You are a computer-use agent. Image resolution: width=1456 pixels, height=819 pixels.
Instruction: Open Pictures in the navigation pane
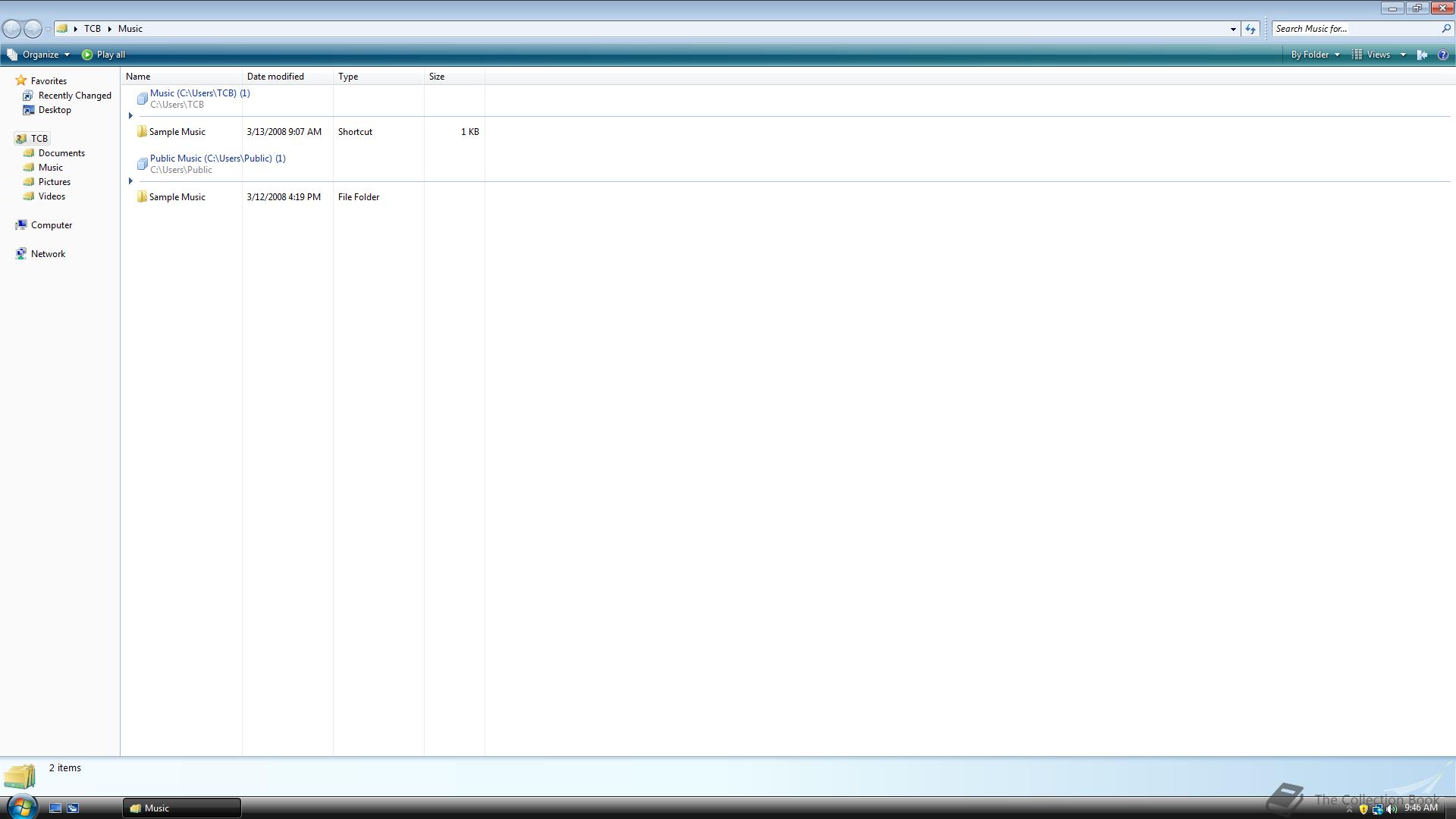coord(47,182)
